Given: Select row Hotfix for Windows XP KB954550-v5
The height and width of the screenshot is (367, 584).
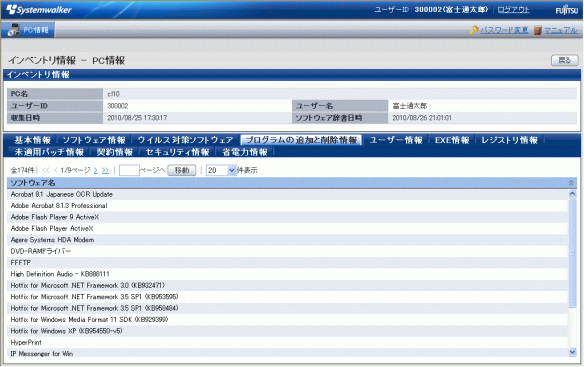Looking at the screenshot, I should 287,331.
